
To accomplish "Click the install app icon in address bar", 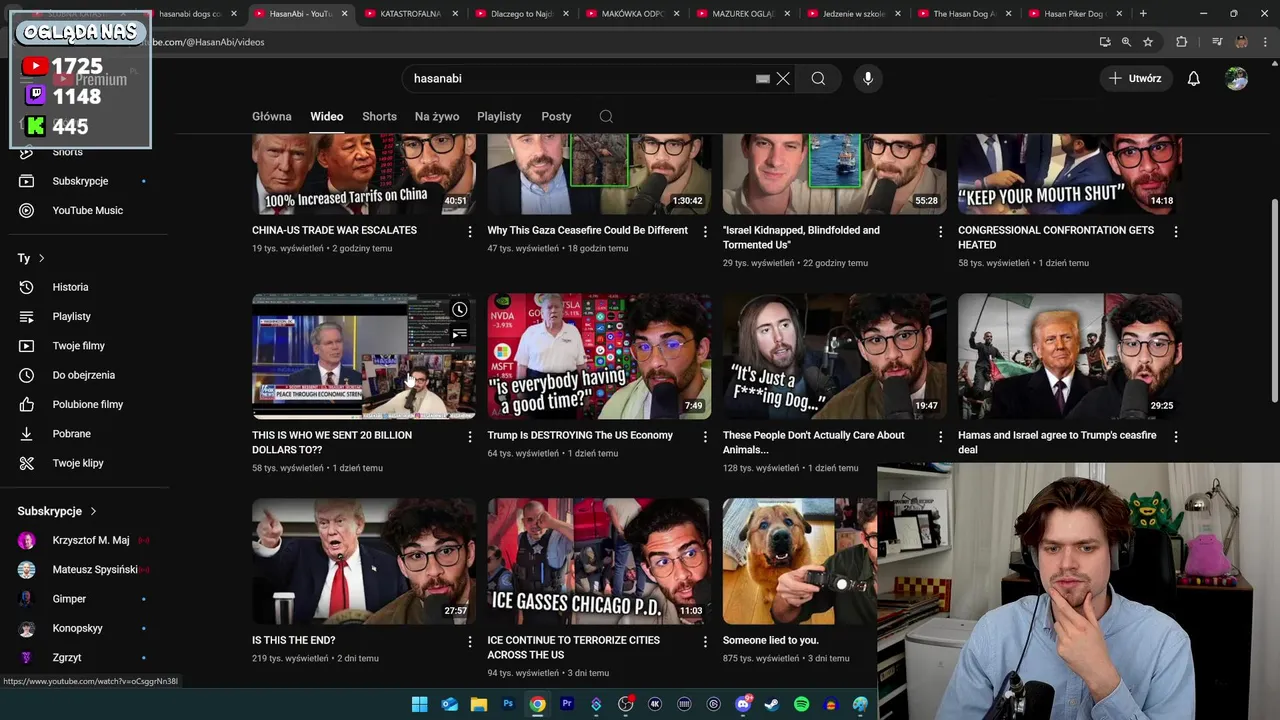I will 1104,42.
